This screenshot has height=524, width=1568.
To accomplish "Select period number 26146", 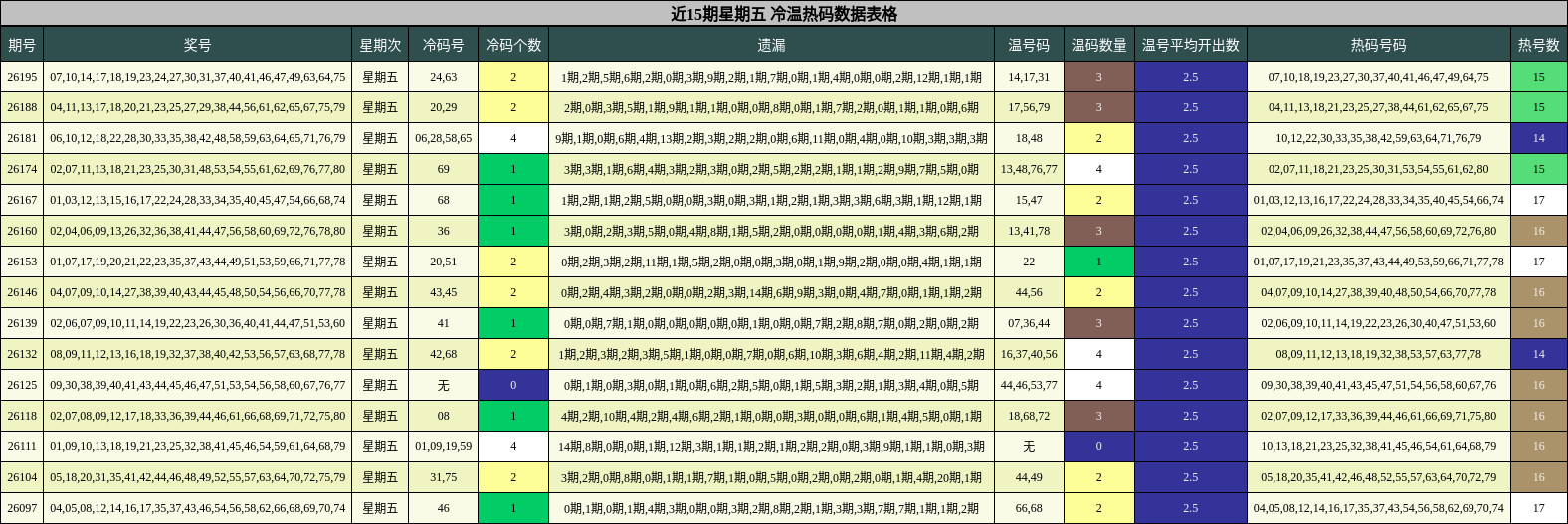I will pyautogui.click(x=22, y=292).
